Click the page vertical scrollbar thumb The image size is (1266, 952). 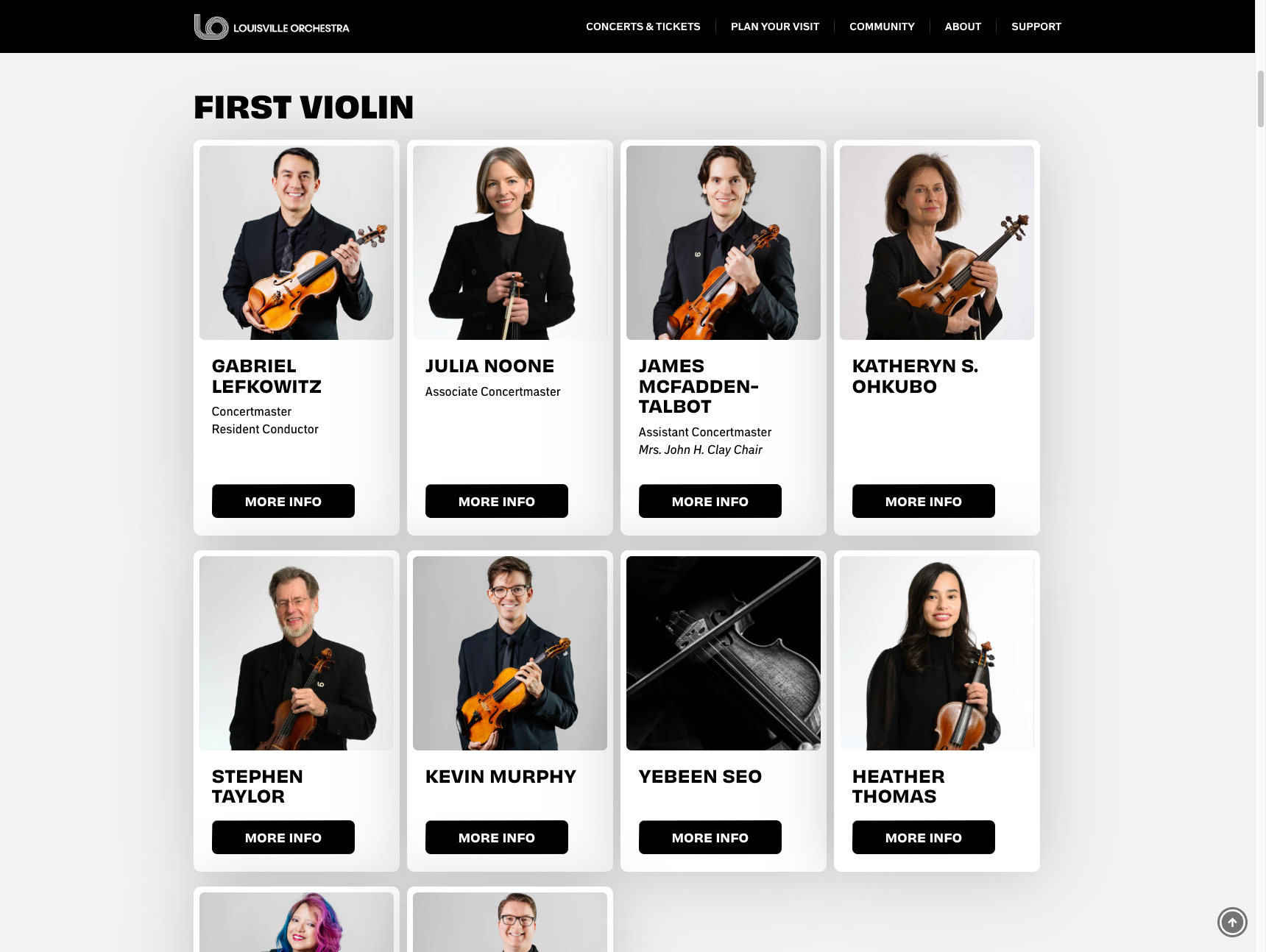tap(1260, 99)
